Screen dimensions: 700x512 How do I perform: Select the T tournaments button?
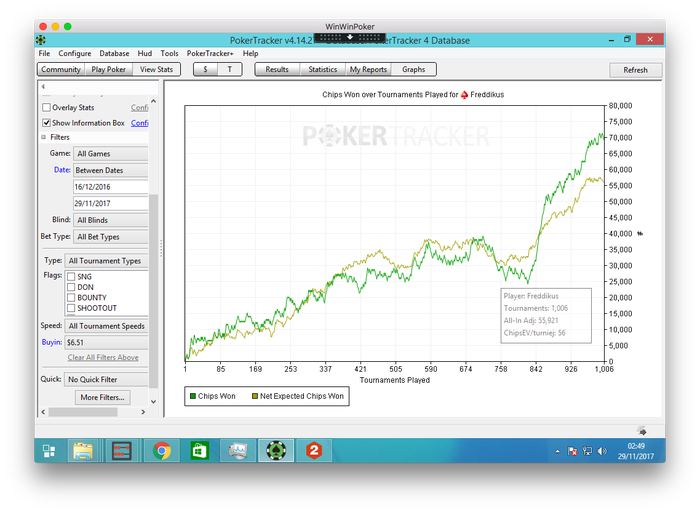point(229,70)
